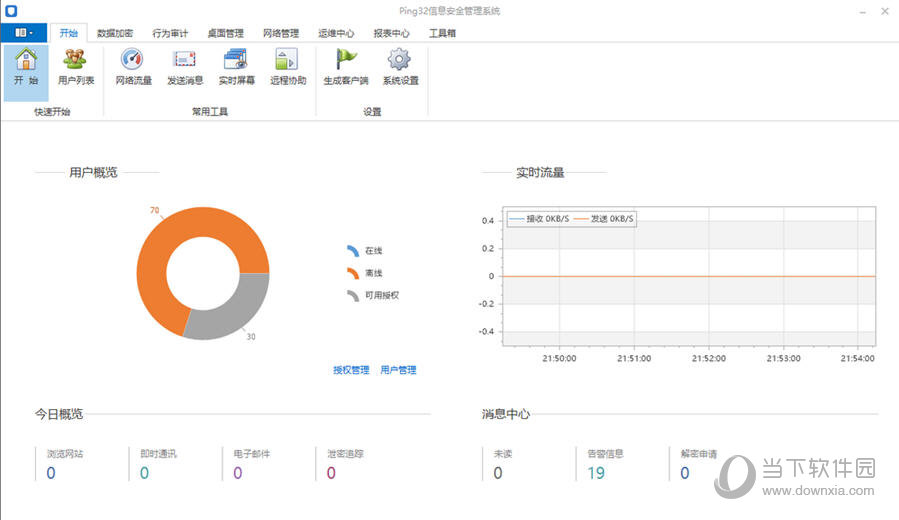Screen dimensions: 899x520
Task: Click the 告警信息 count 19
Action: [596, 473]
